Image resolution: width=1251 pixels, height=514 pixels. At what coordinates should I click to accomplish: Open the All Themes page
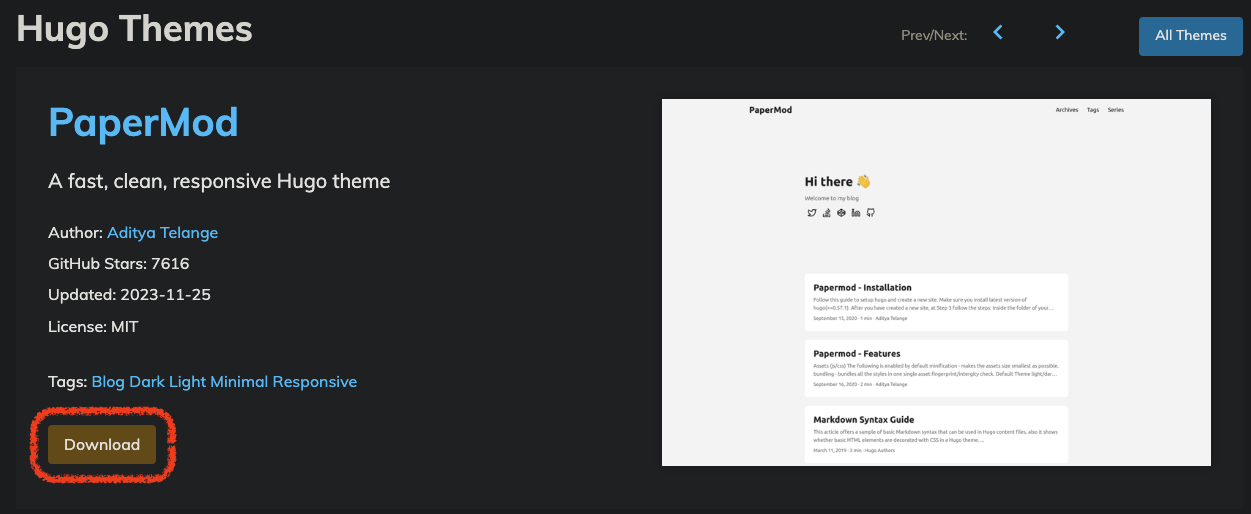tap(1190, 36)
